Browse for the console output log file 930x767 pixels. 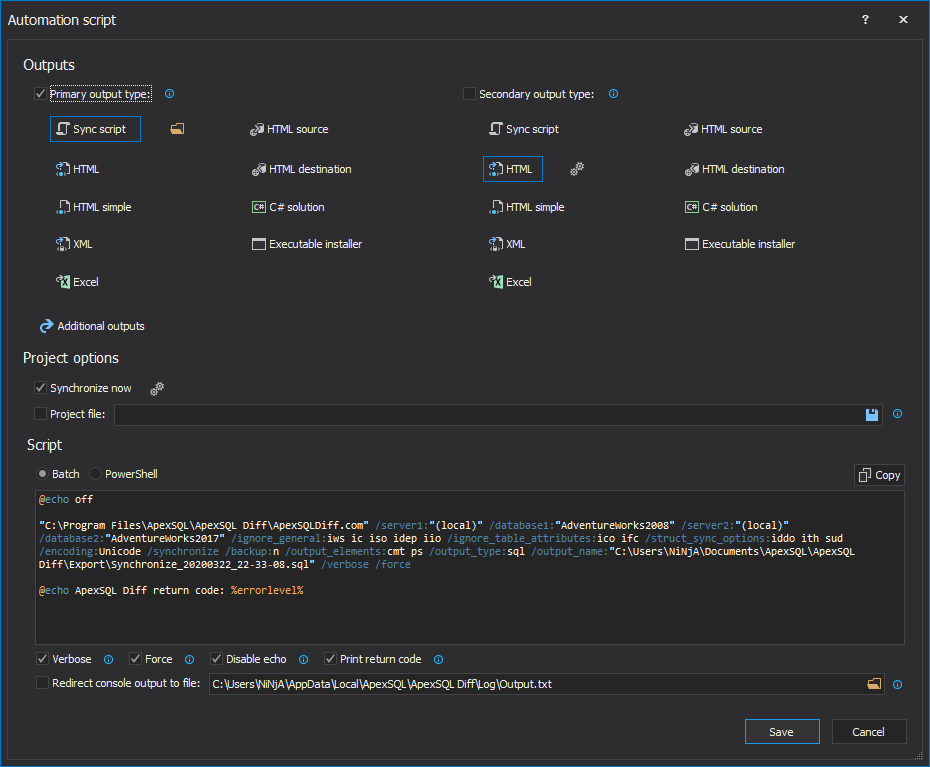[x=875, y=684]
